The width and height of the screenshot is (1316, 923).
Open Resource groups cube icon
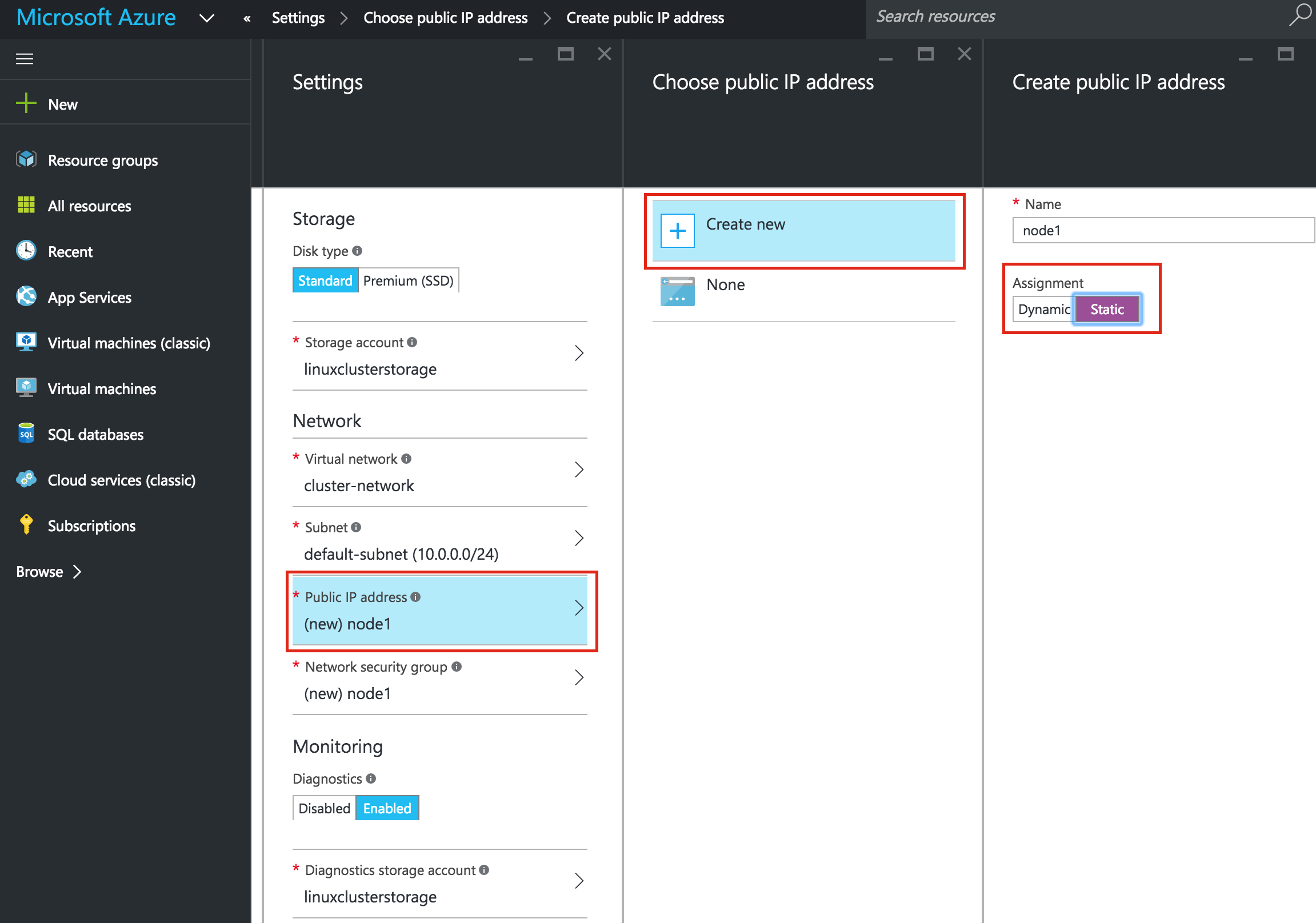tap(26, 160)
